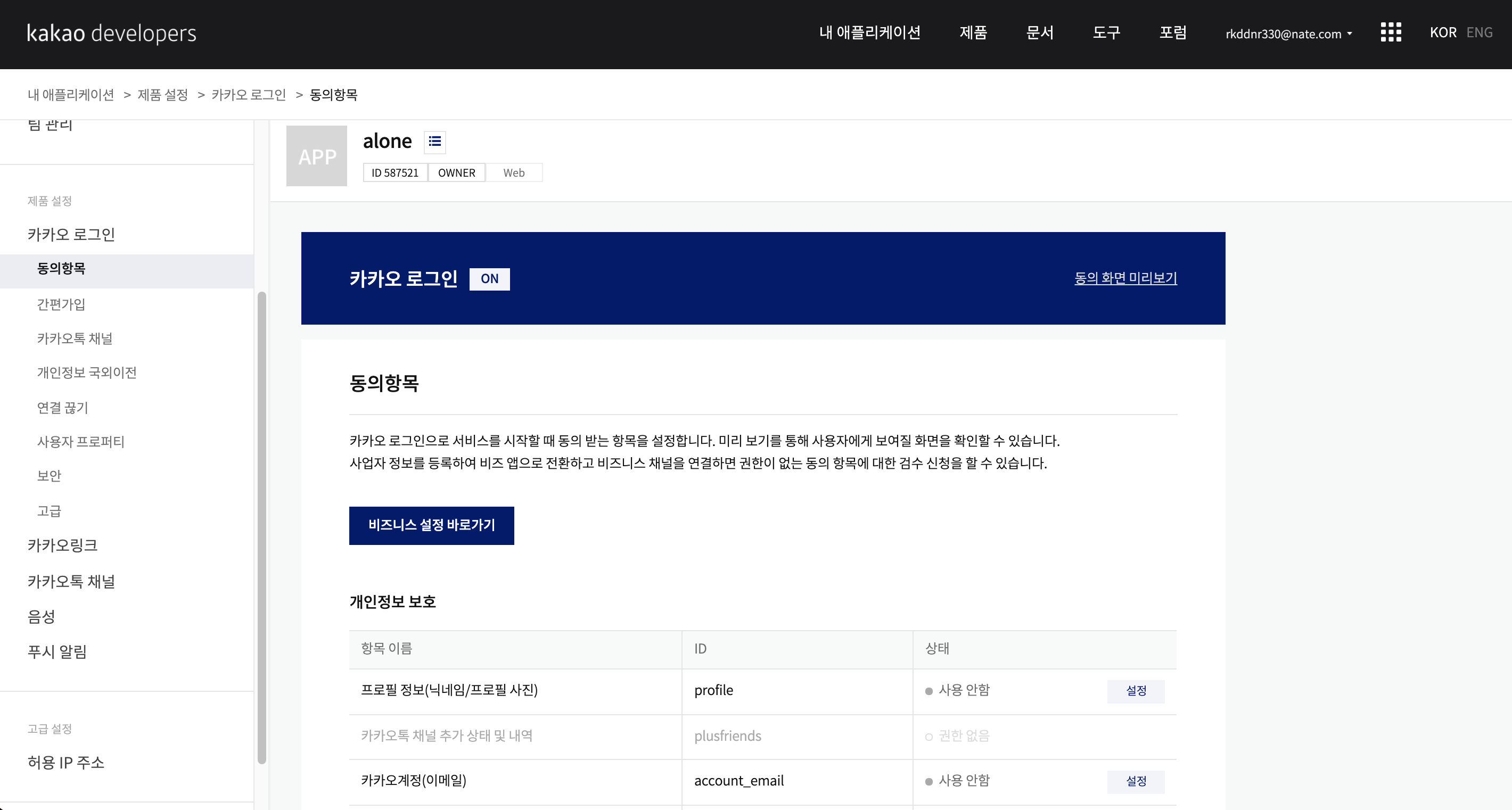Open the 도구 top menu item

pyautogui.click(x=1106, y=33)
